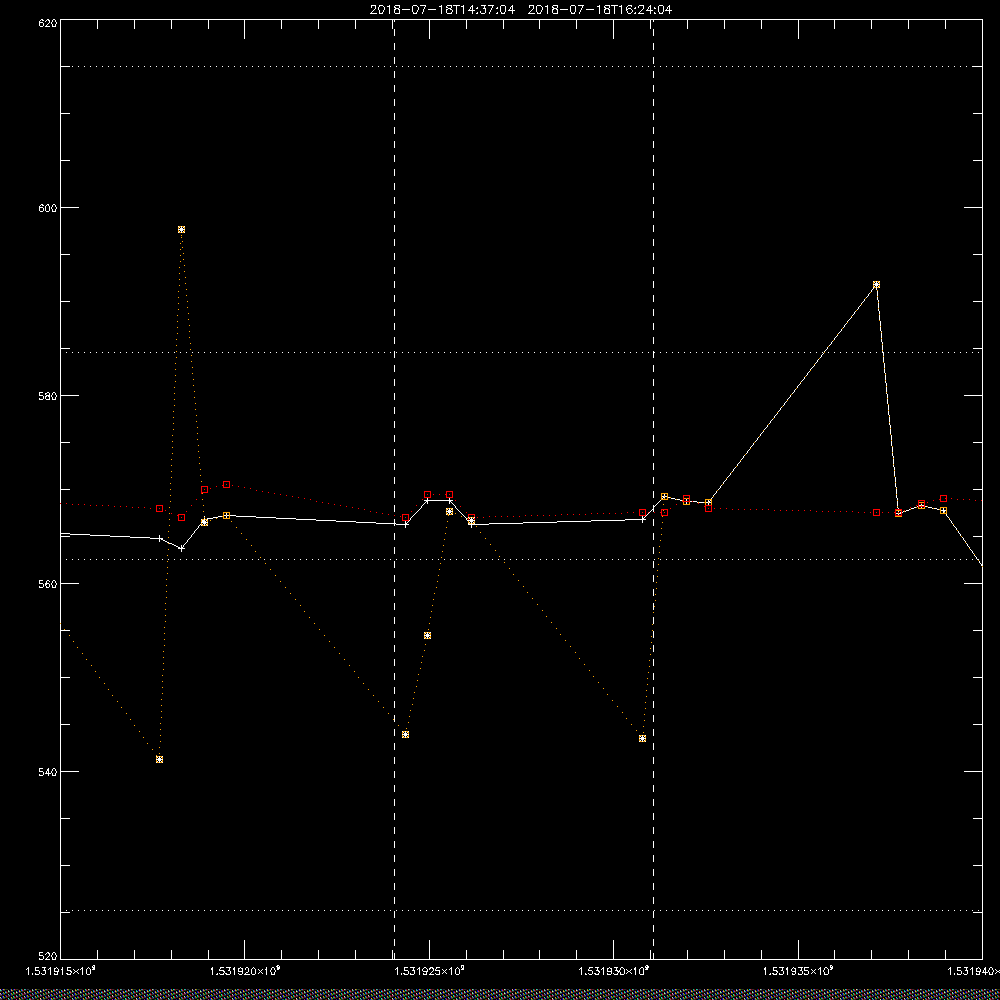Click the start timestamp 2018-07-18T14:37:04 in title
Viewport: 1000px width, 1000px height.
tap(442, 10)
